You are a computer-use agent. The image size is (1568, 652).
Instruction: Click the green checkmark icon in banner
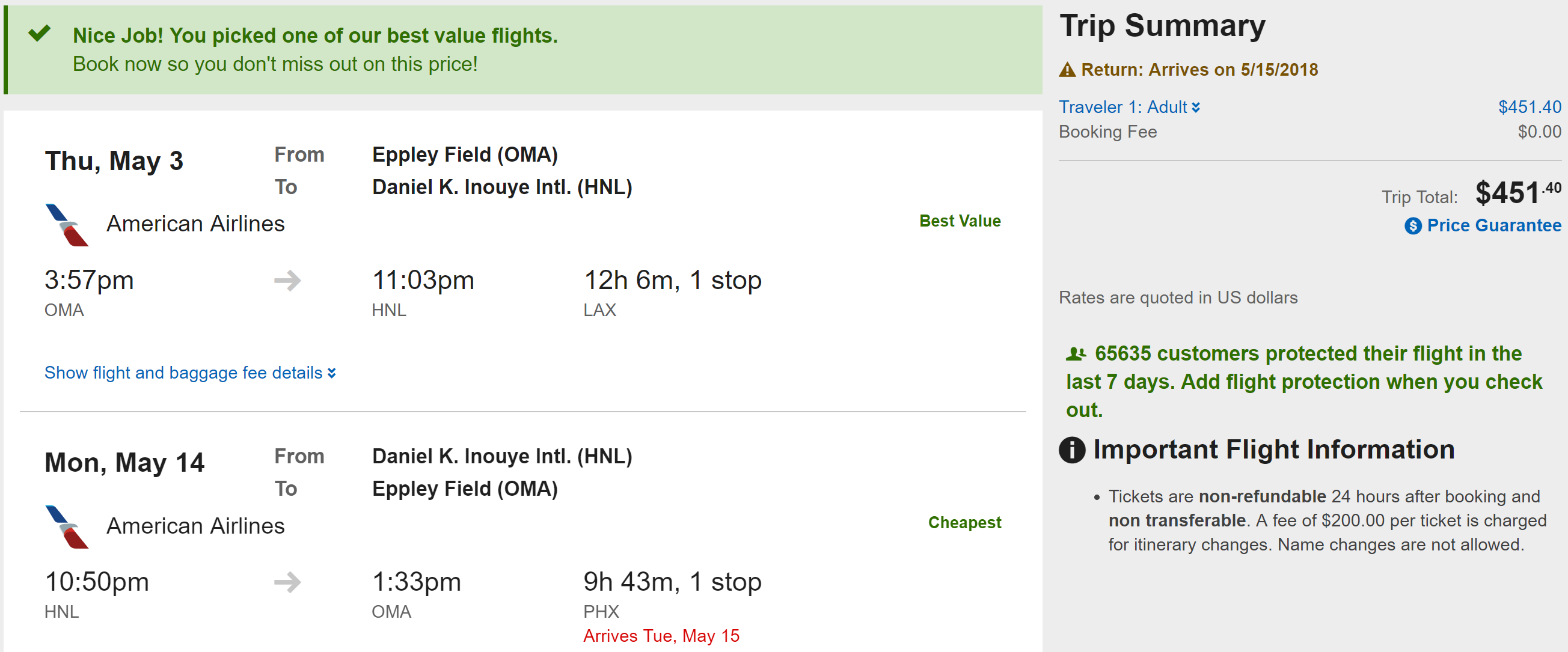tap(40, 33)
